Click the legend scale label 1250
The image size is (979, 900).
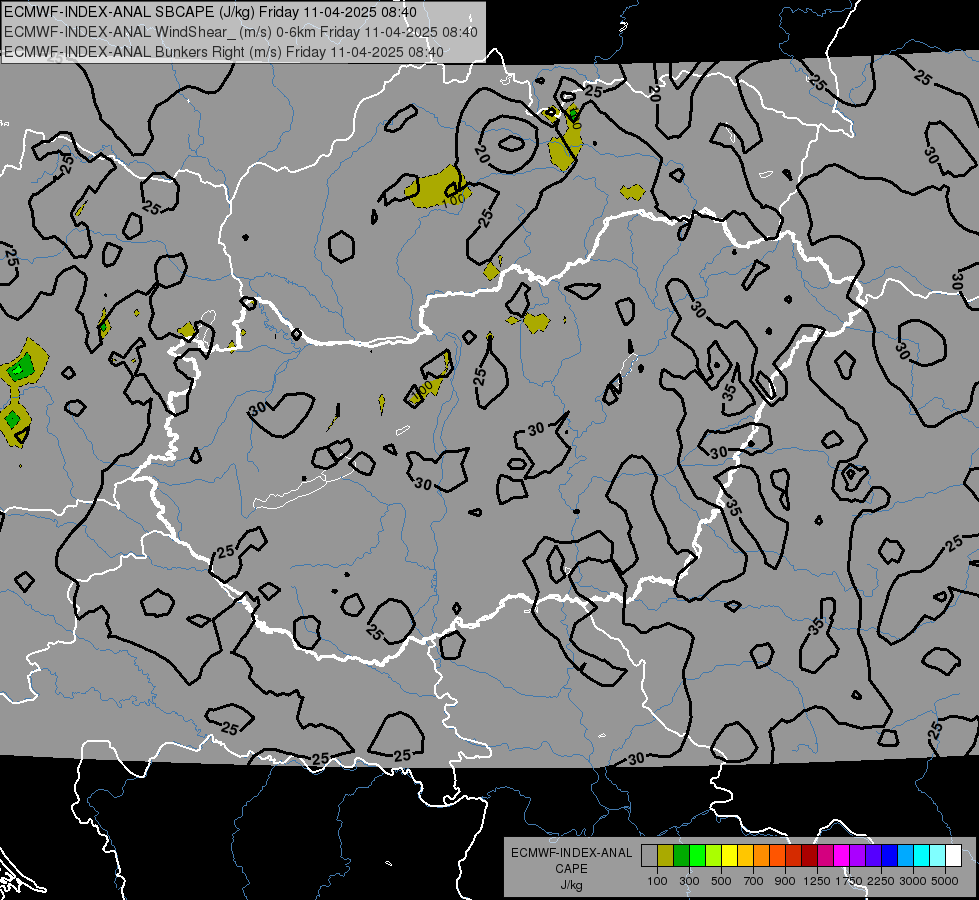[817, 881]
